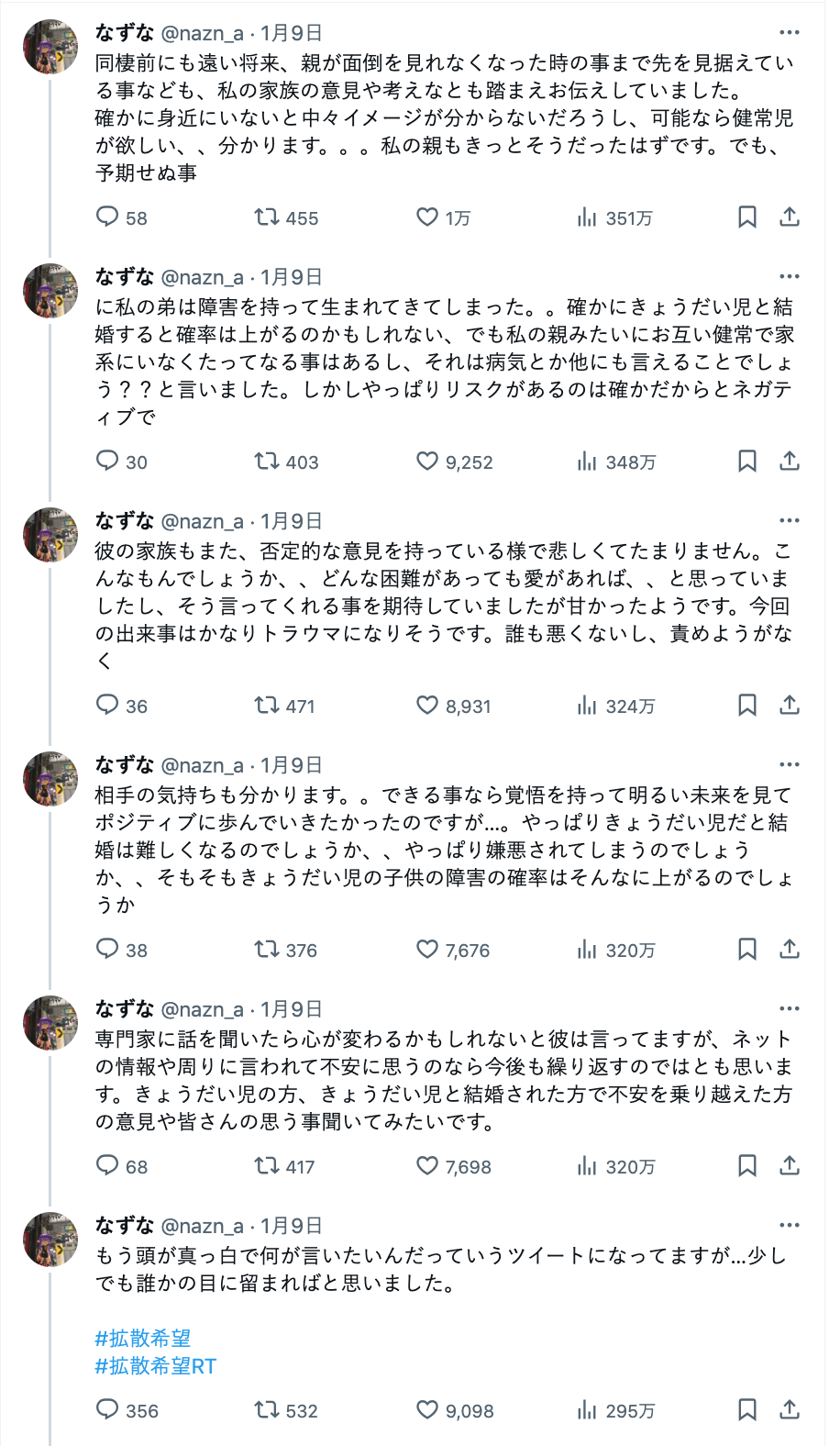840x1446 pixels.
Task: Click the 1月9日 timestamp on the second tweet
Action: click(x=292, y=275)
